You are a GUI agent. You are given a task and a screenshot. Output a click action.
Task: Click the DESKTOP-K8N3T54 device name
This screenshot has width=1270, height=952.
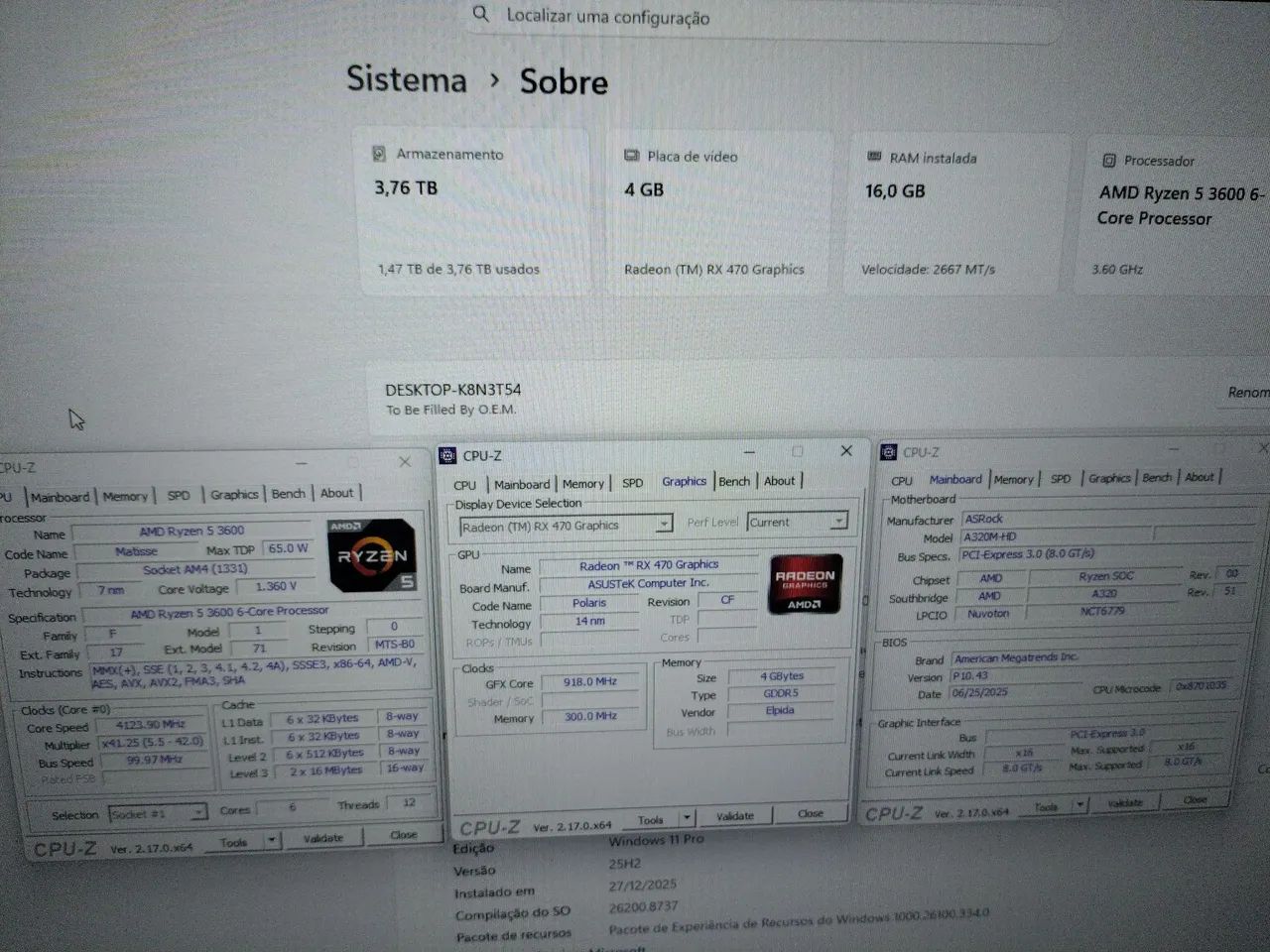pyautogui.click(x=452, y=390)
